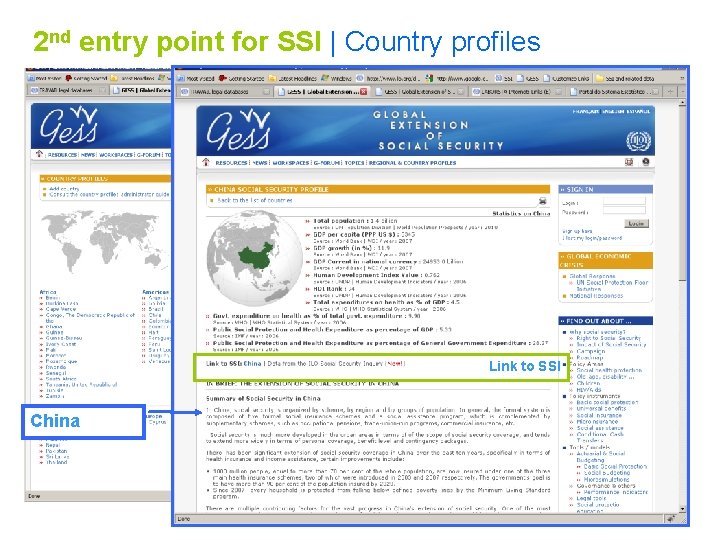Switch to the active GESS | Global Extension tab
The height and width of the screenshot is (540, 720).
pos(322,91)
